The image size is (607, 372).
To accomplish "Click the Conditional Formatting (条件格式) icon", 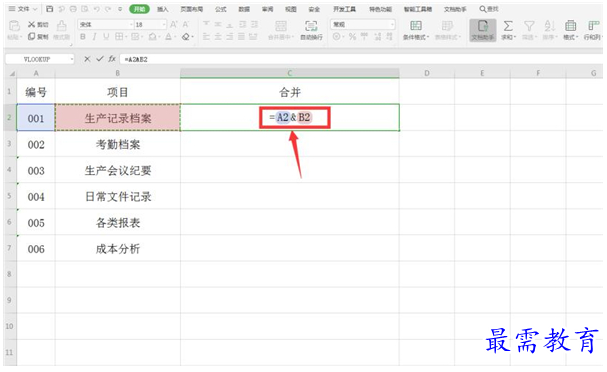I will click(416, 26).
